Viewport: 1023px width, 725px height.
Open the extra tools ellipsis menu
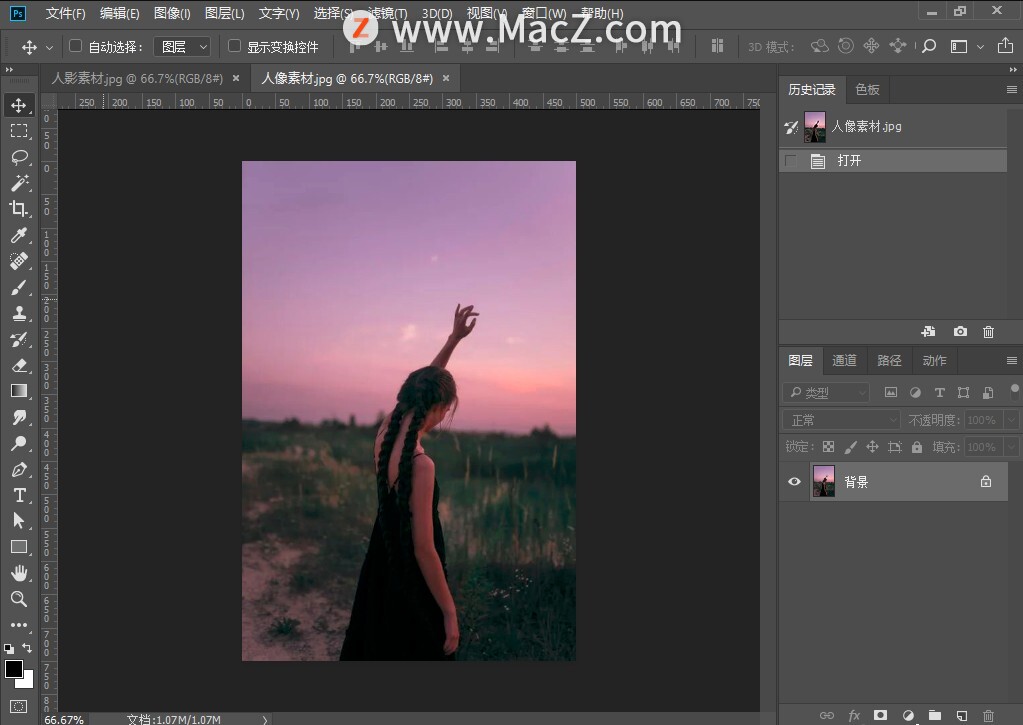[x=19, y=625]
